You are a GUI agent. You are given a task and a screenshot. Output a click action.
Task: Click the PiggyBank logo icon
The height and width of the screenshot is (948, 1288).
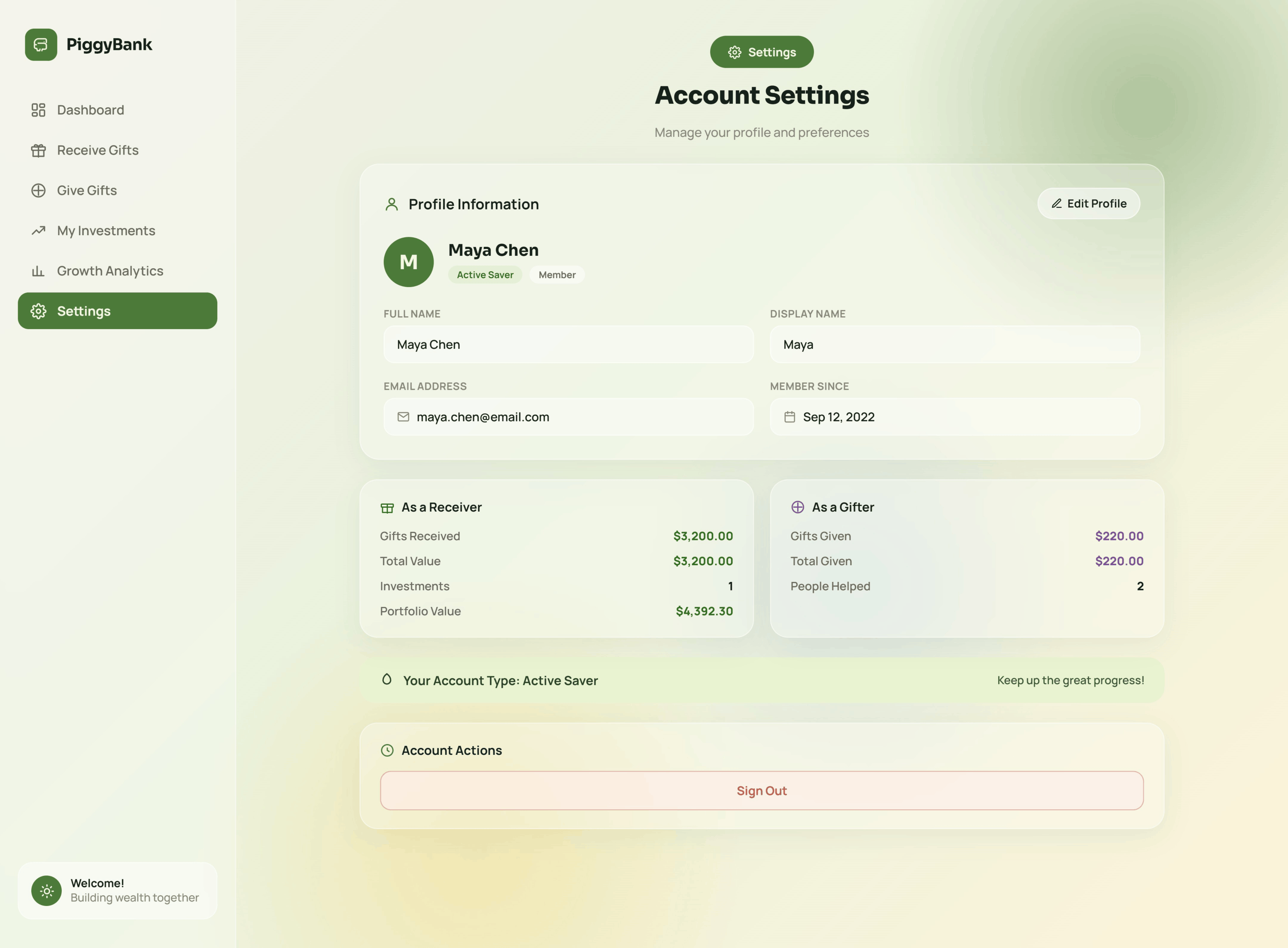pyautogui.click(x=41, y=44)
